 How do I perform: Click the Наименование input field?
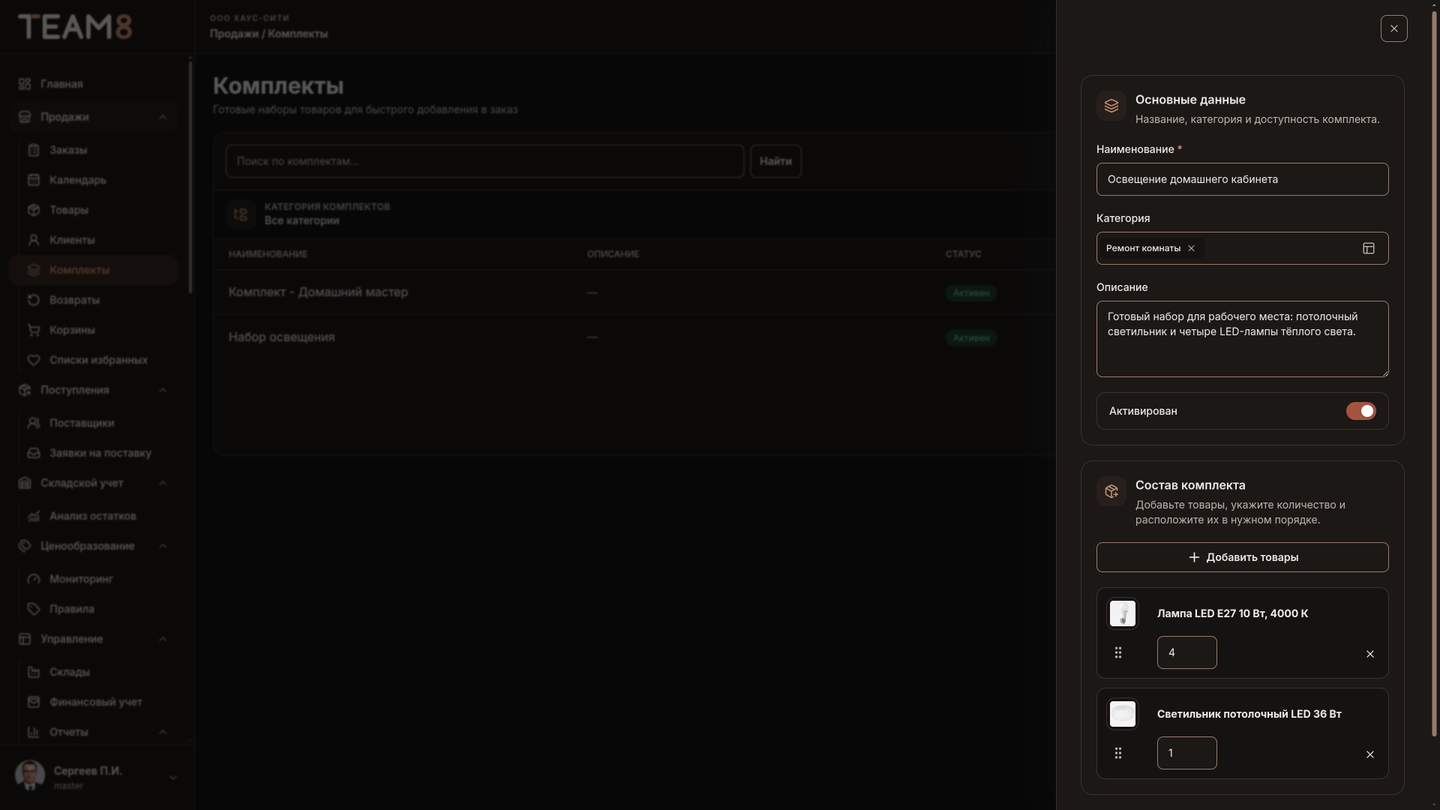pos(1242,179)
